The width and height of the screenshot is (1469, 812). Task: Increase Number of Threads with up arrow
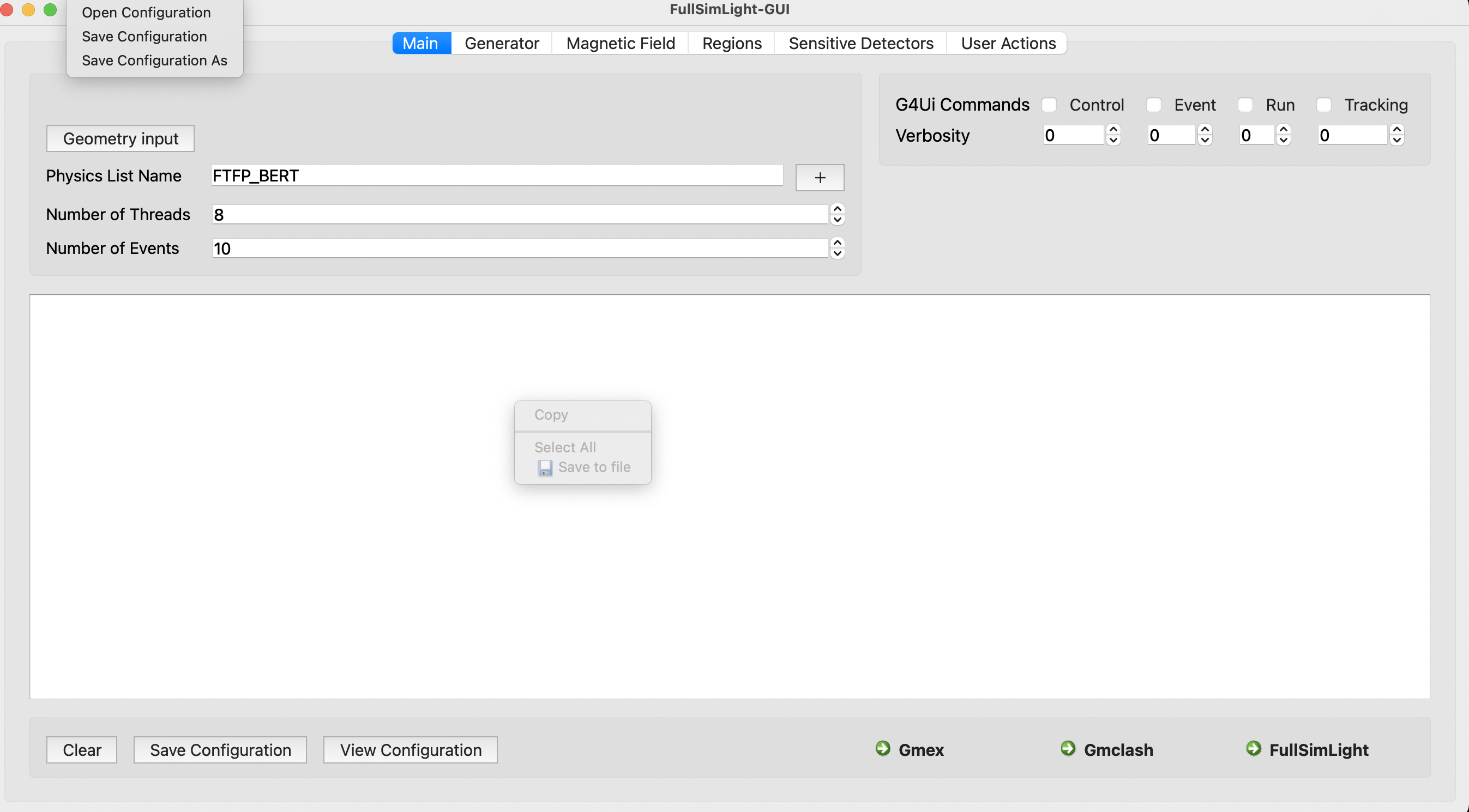click(x=837, y=209)
